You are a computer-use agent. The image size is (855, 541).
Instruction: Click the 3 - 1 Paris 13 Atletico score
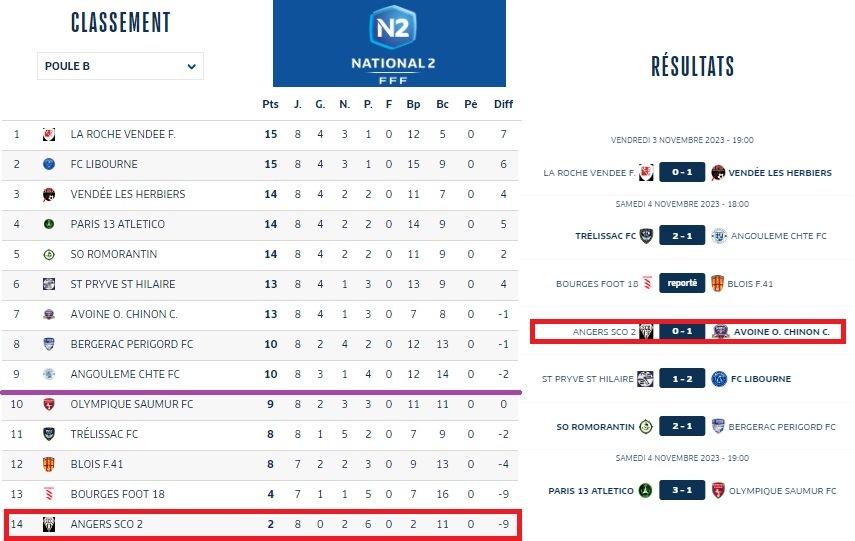pyautogui.click(x=682, y=491)
